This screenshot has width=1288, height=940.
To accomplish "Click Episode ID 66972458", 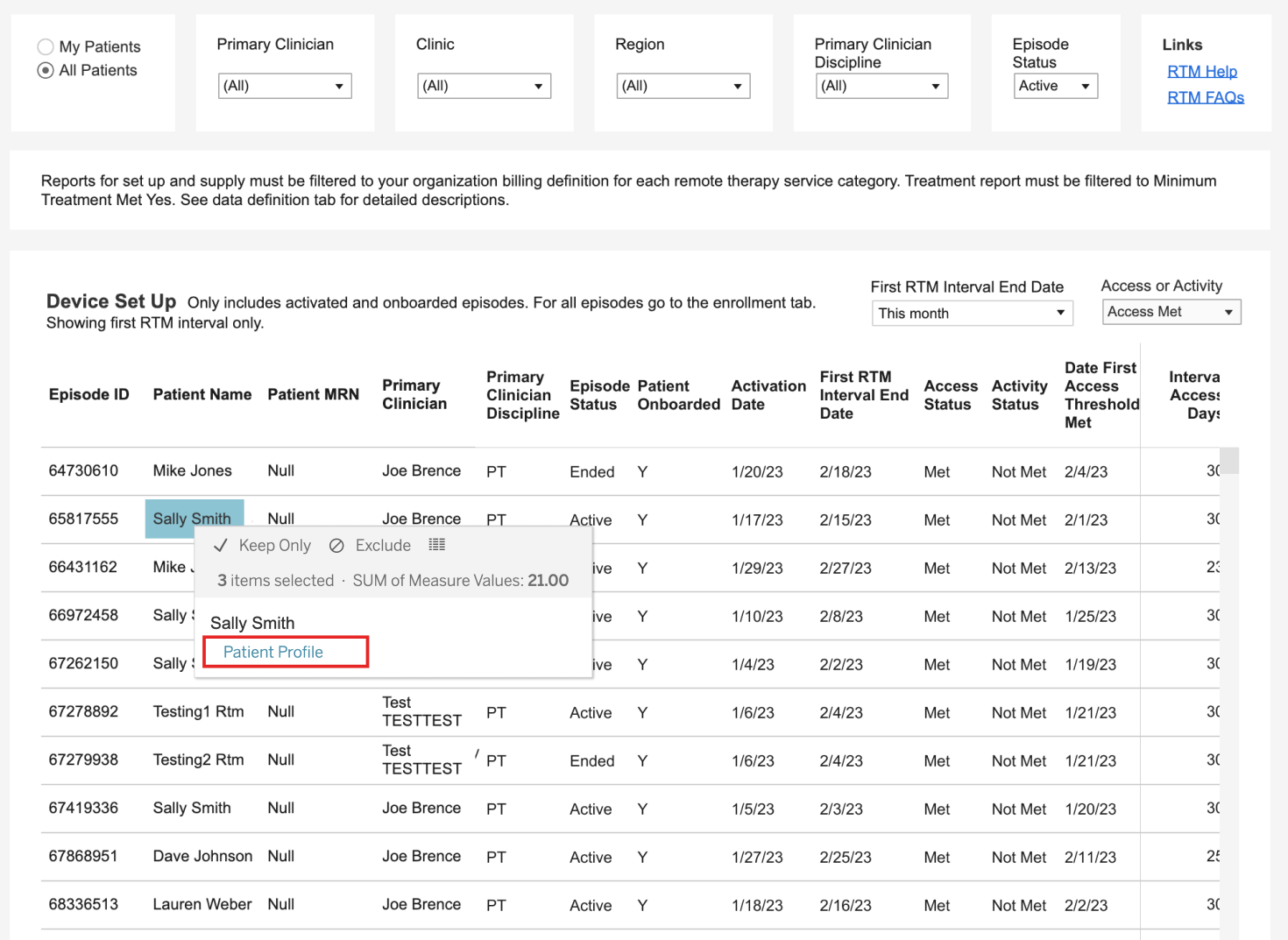I will point(83,615).
